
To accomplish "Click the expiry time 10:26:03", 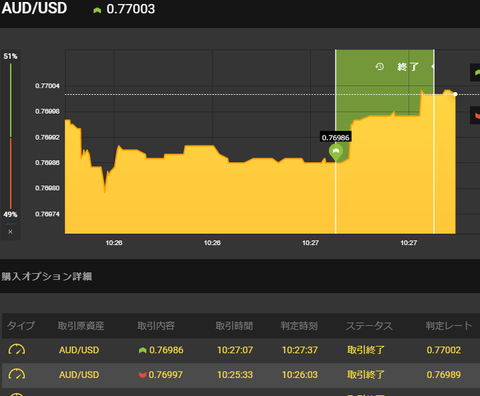I will (300, 375).
